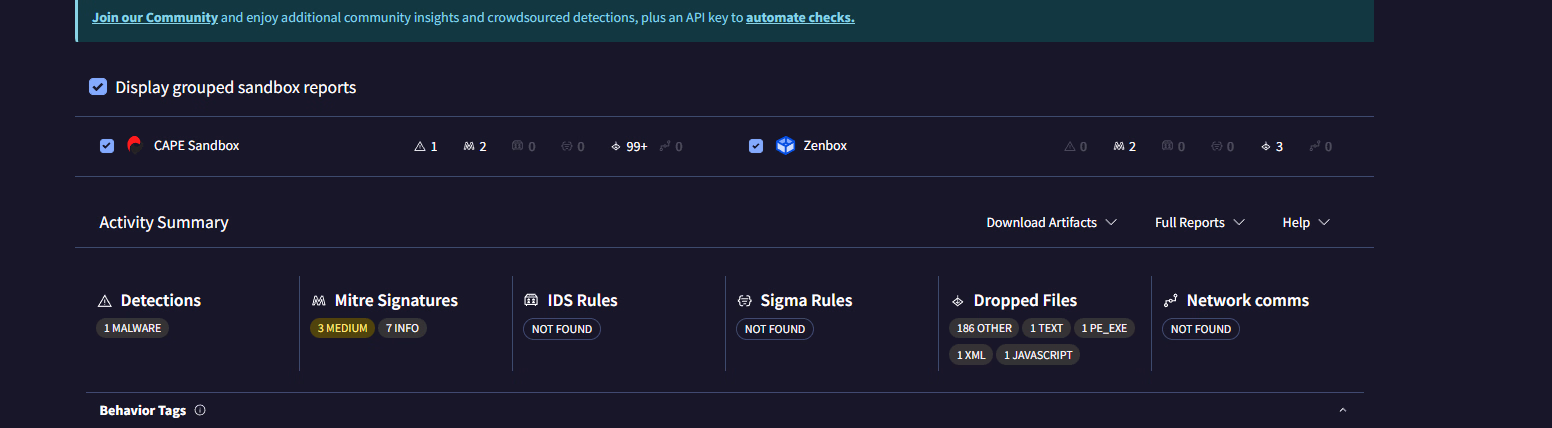Click the Sigma Rules heading icon
Image resolution: width=1552 pixels, height=428 pixels.
click(745, 301)
